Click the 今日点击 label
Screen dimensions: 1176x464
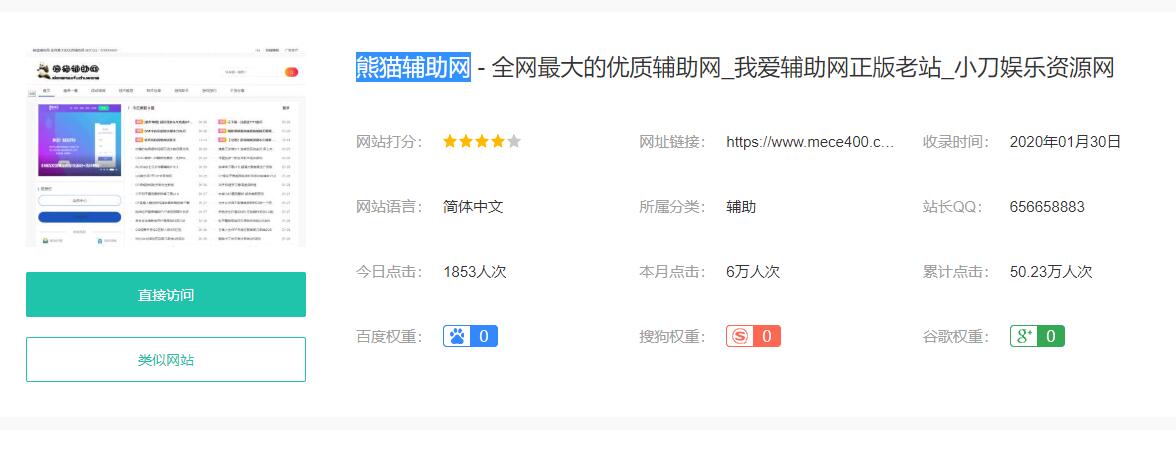tap(389, 271)
